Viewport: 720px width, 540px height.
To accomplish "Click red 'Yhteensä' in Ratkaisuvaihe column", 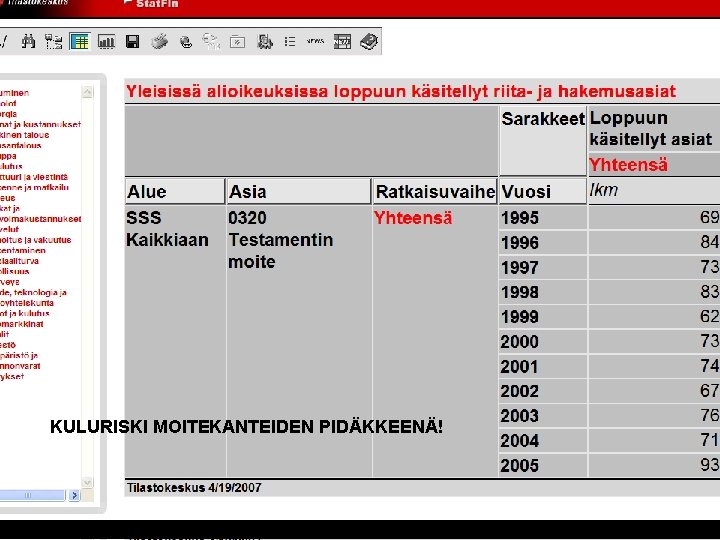I will [x=413, y=218].
